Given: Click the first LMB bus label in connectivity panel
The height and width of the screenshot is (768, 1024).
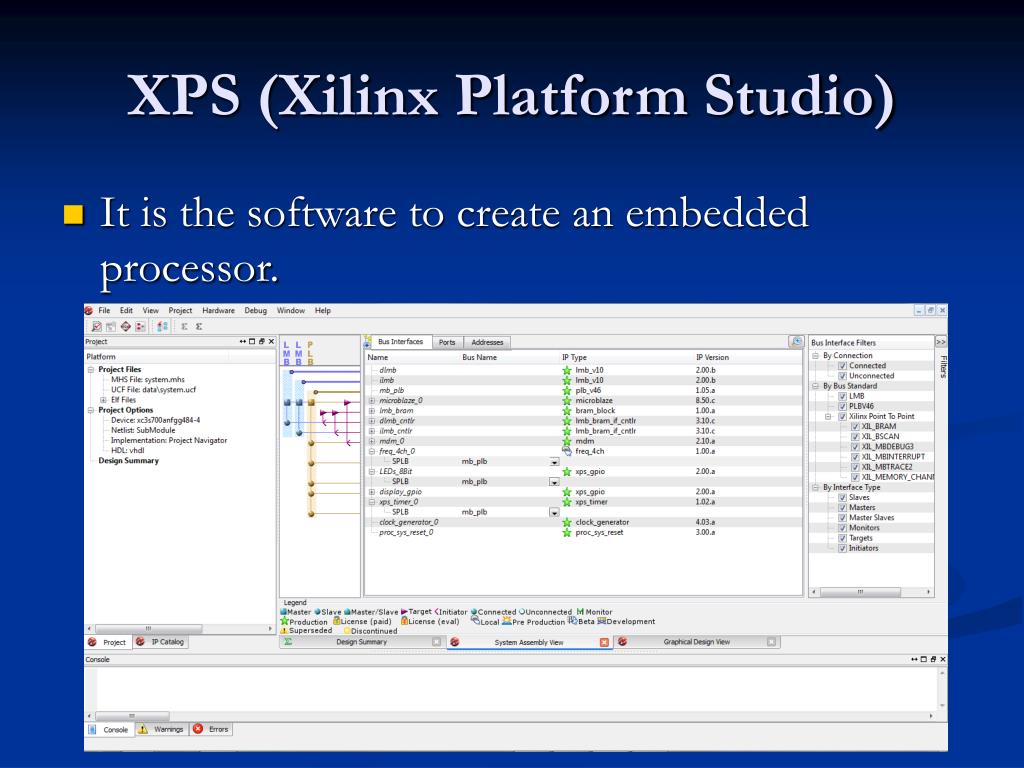Looking at the screenshot, I should (286, 353).
